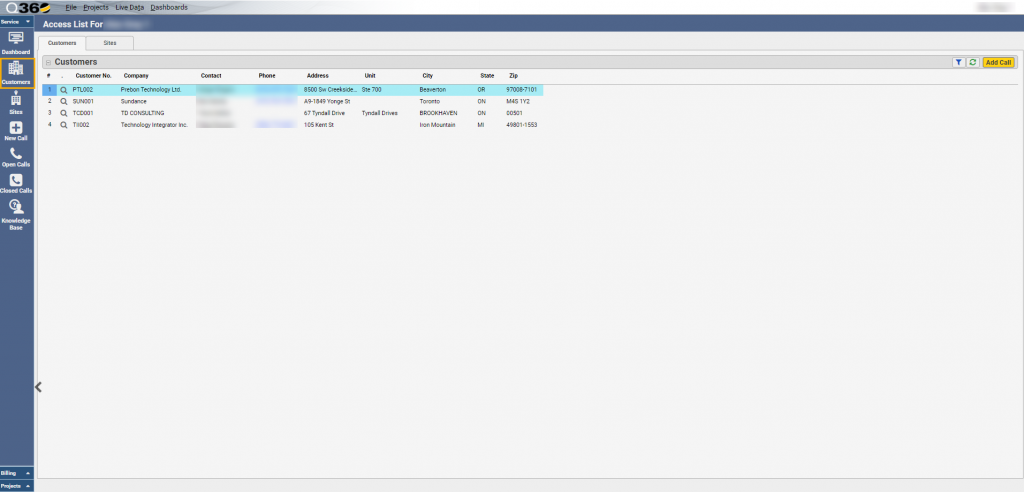Viewport: 1024px width, 492px height.
Task: Go to Closed Calls in sidebar
Action: pos(16,183)
